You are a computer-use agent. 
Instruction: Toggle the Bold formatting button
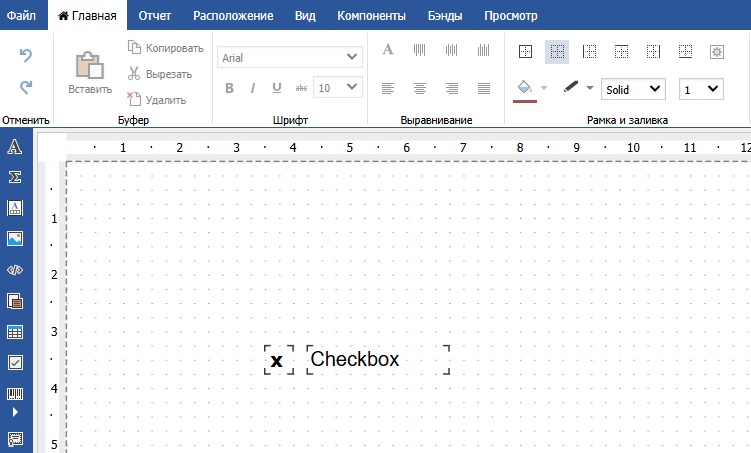pyautogui.click(x=229, y=88)
